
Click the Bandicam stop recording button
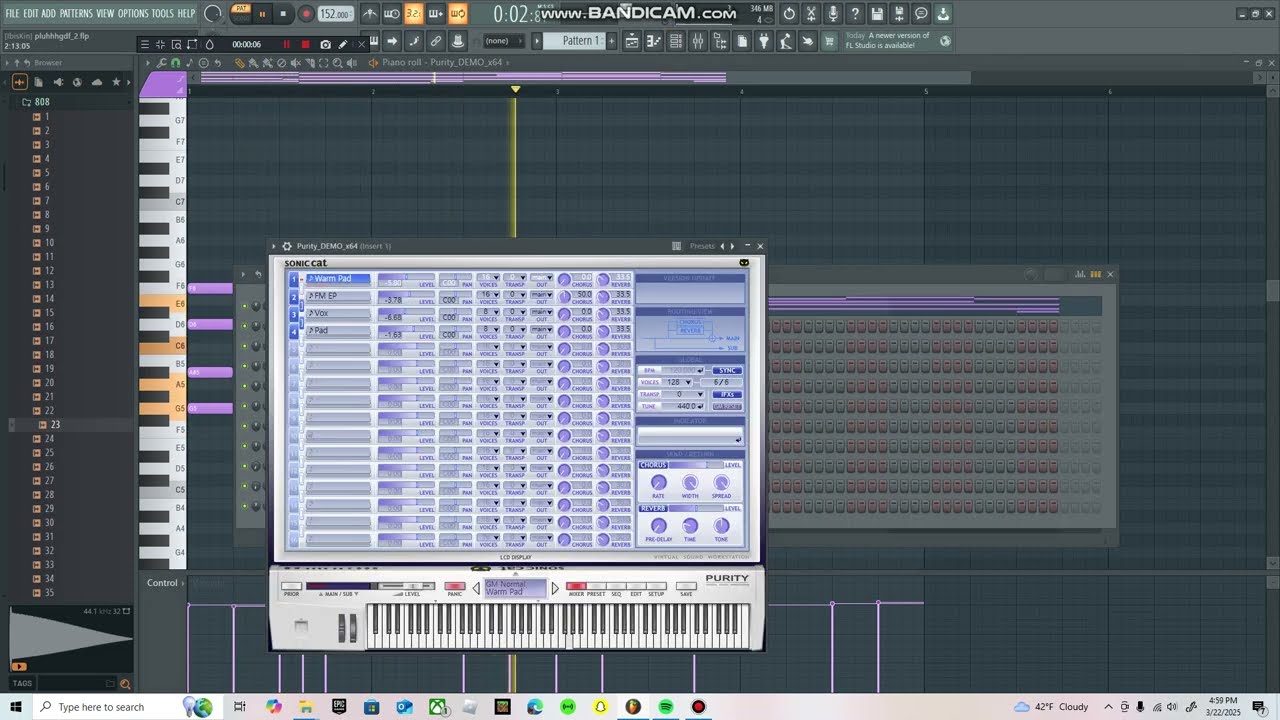point(305,44)
